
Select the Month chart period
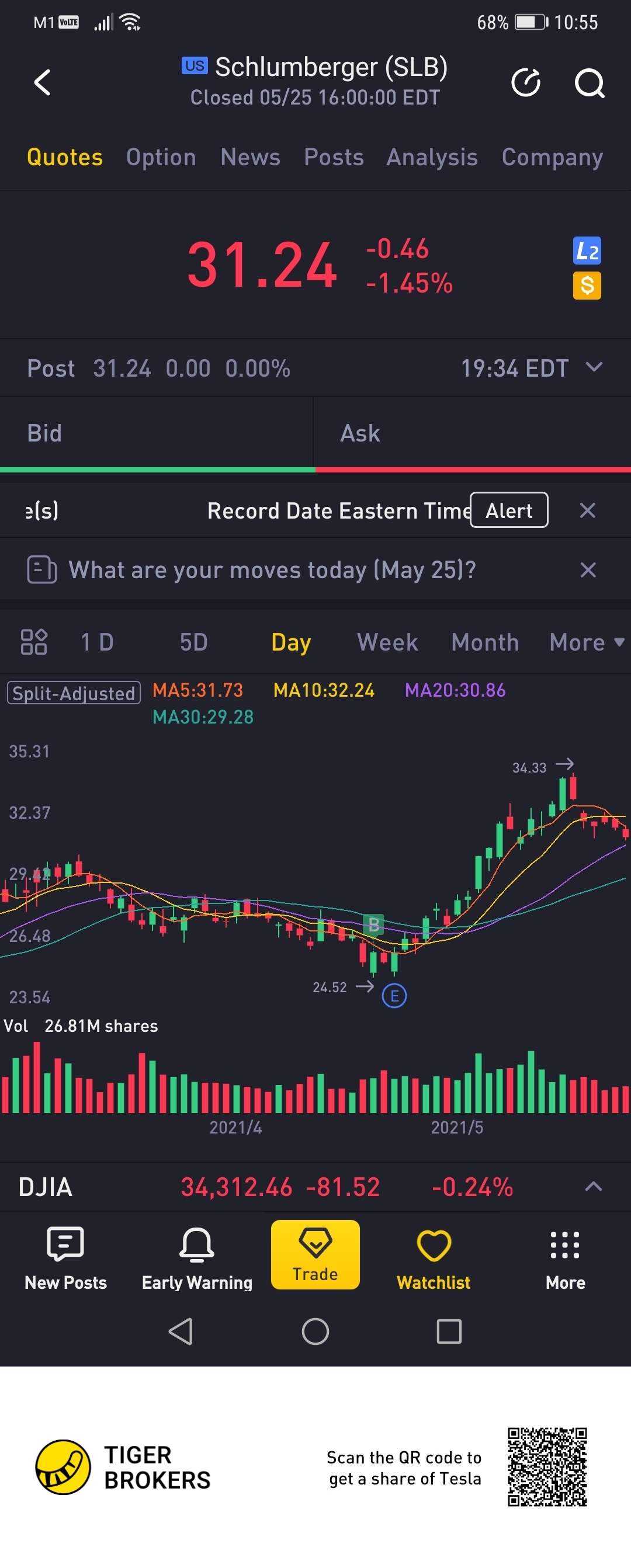[485, 642]
